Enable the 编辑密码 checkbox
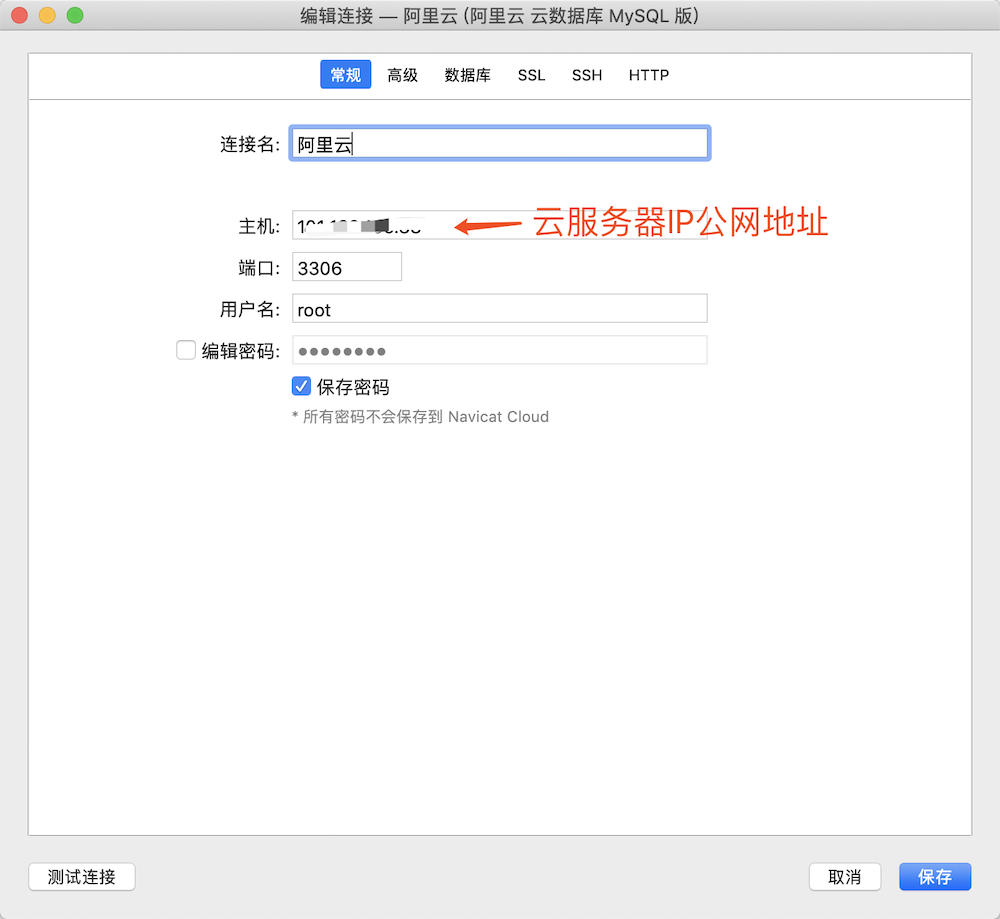This screenshot has width=1000, height=919. [x=186, y=350]
